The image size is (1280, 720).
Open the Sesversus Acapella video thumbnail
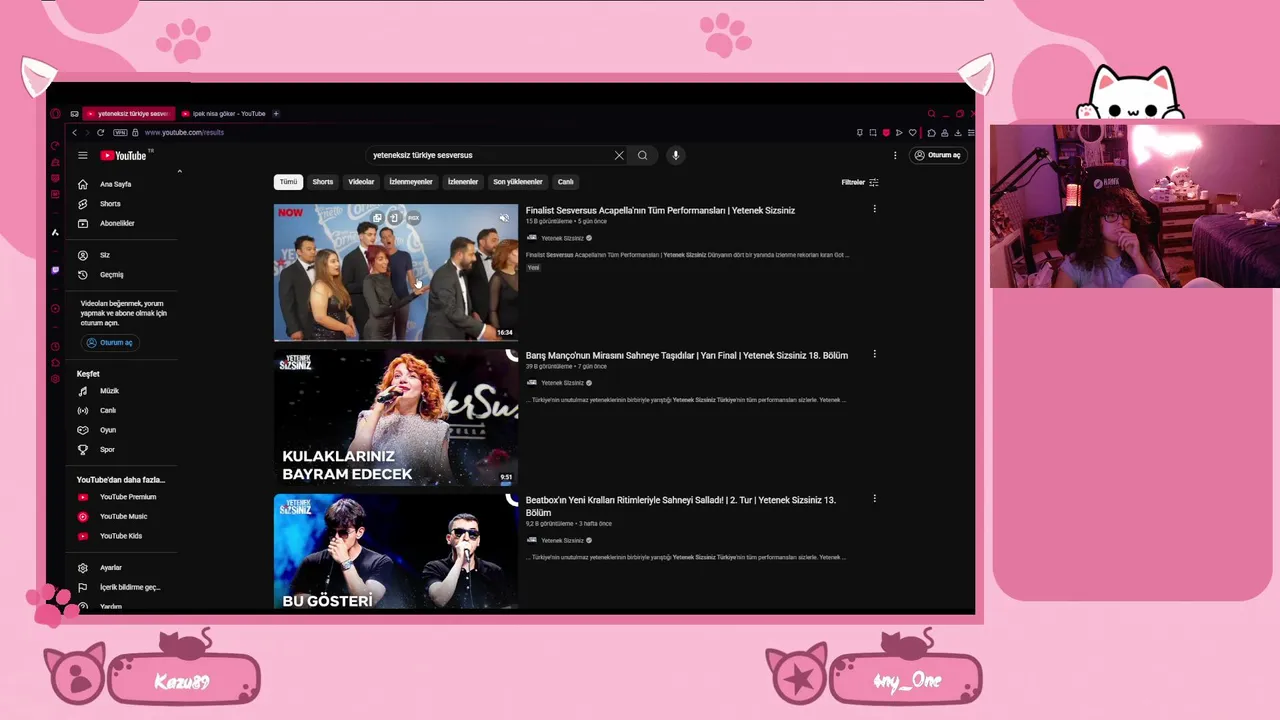pos(396,273)
